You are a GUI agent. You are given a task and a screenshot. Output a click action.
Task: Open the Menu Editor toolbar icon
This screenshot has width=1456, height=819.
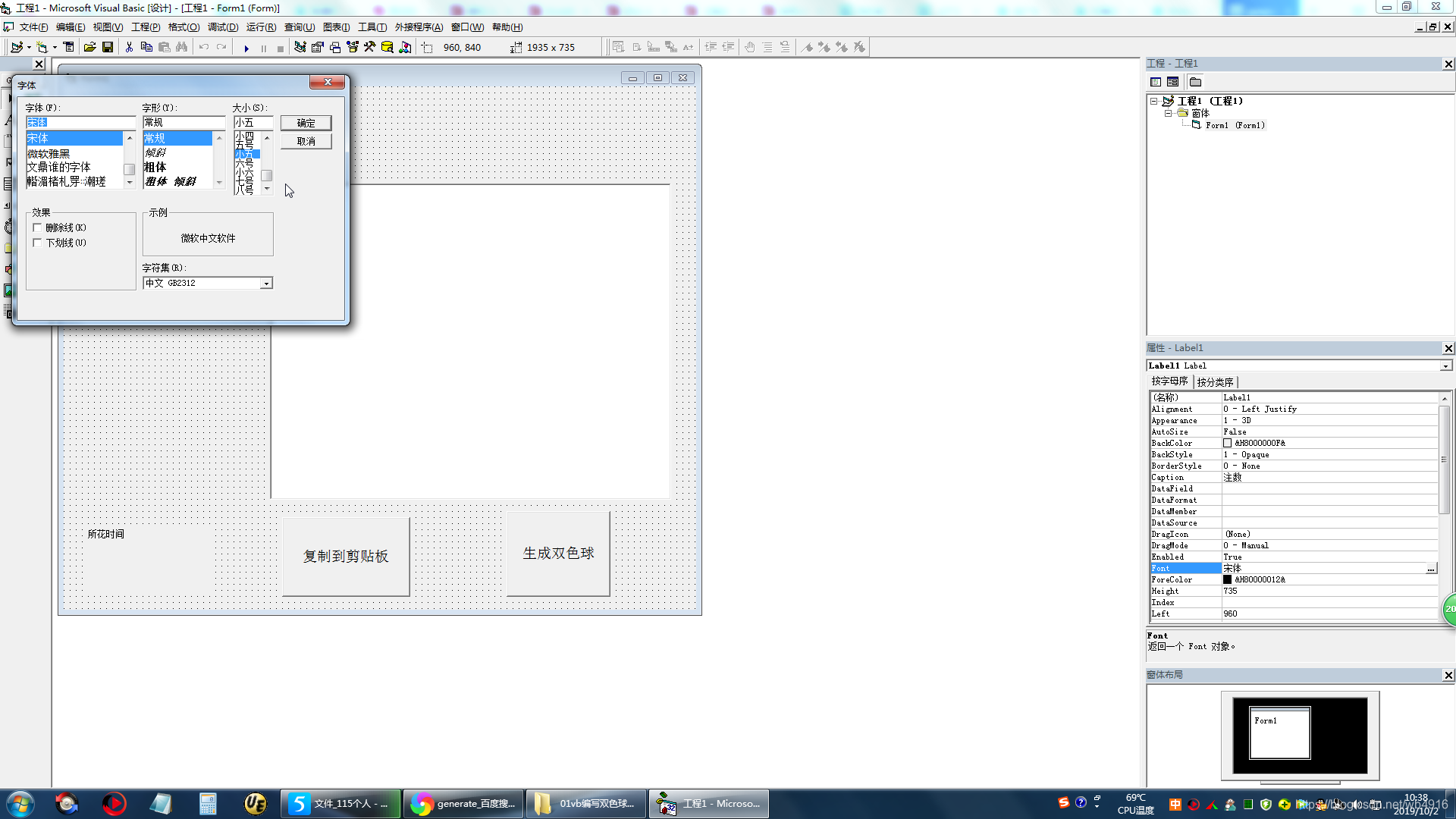(69, 47)
